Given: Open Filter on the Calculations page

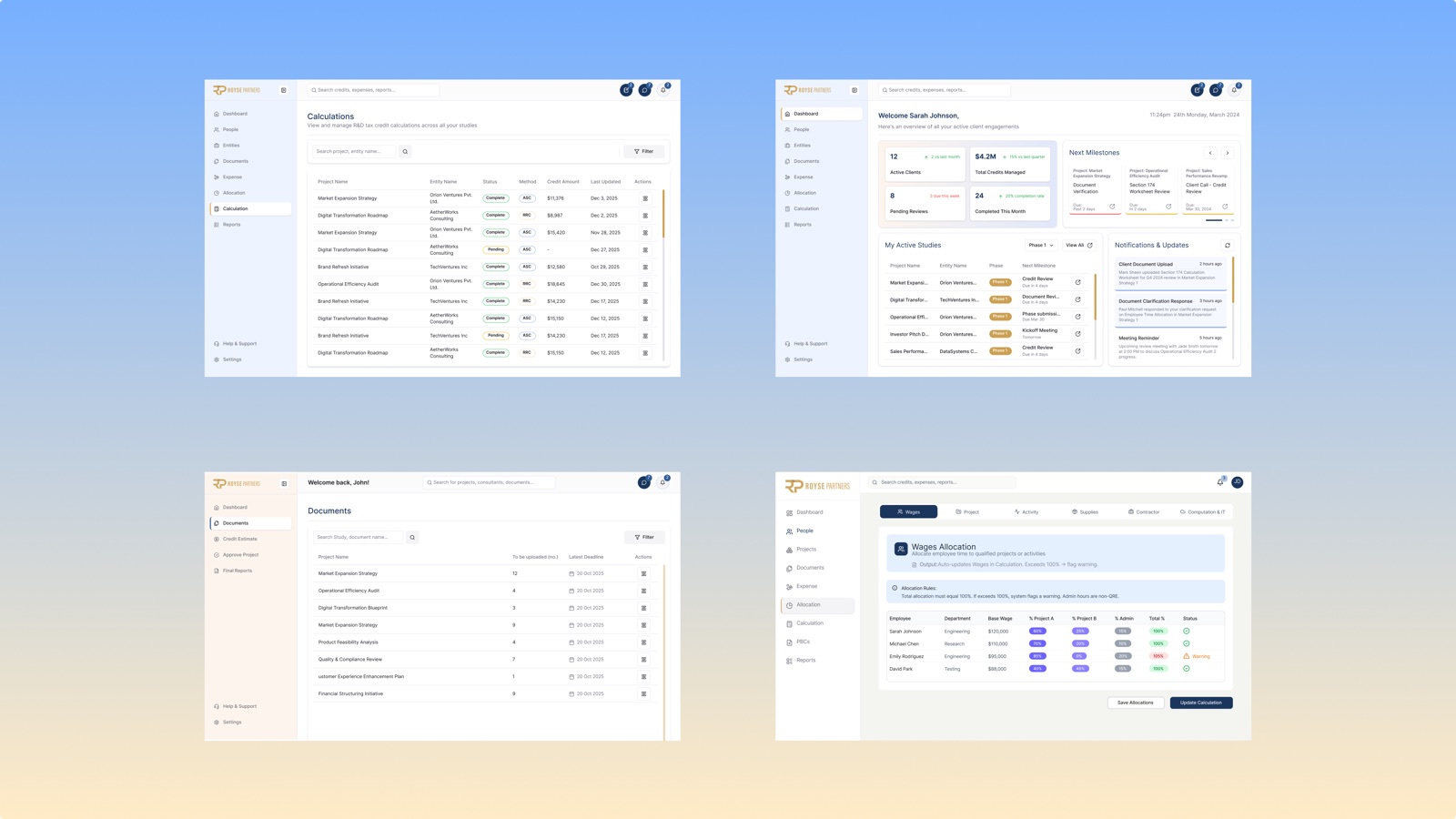Looking at the screenshot, I should click(x=643, y=151).
